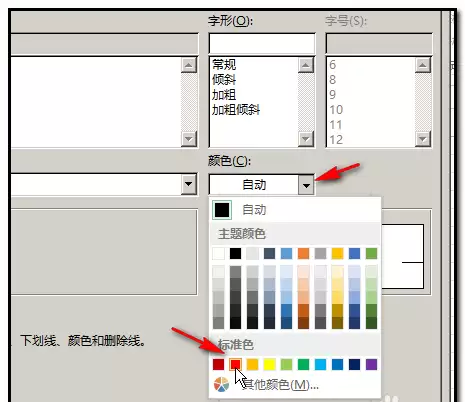This screenshot has width=465, height=402.
Task: Select the white theme color swatch
Action: [219, 253]
